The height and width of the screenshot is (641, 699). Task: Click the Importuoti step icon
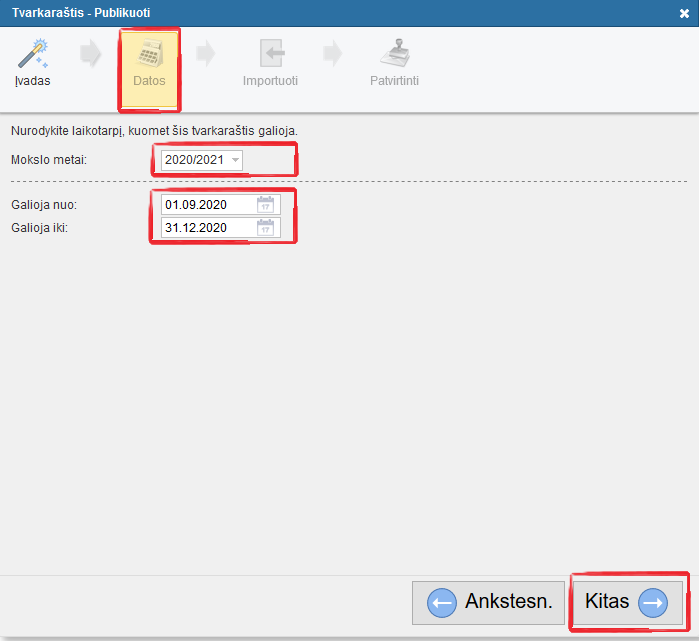[x=270, y=54]
